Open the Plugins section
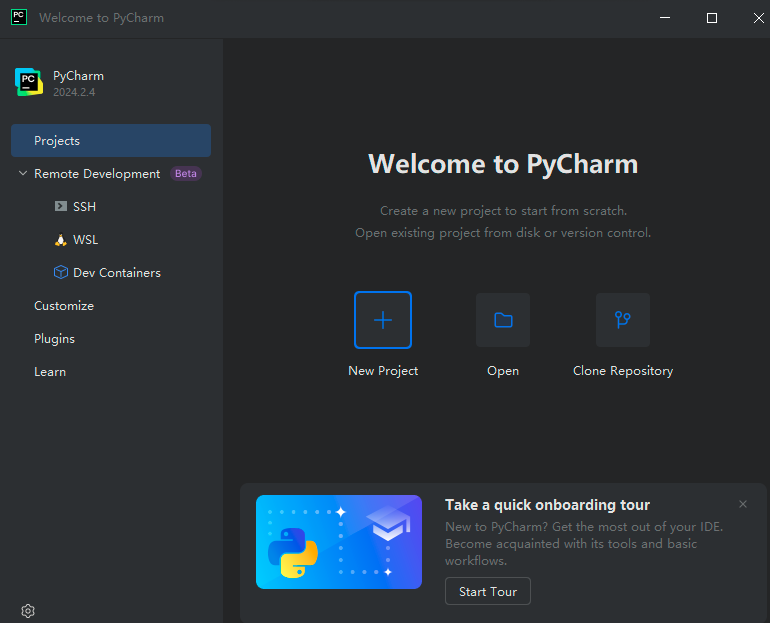The height and width of the screenshot is (623, 770). tap(55, 339)
